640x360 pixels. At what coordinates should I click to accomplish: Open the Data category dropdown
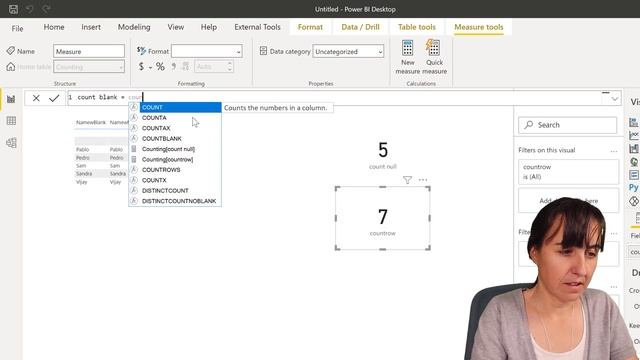coord(348,51)
